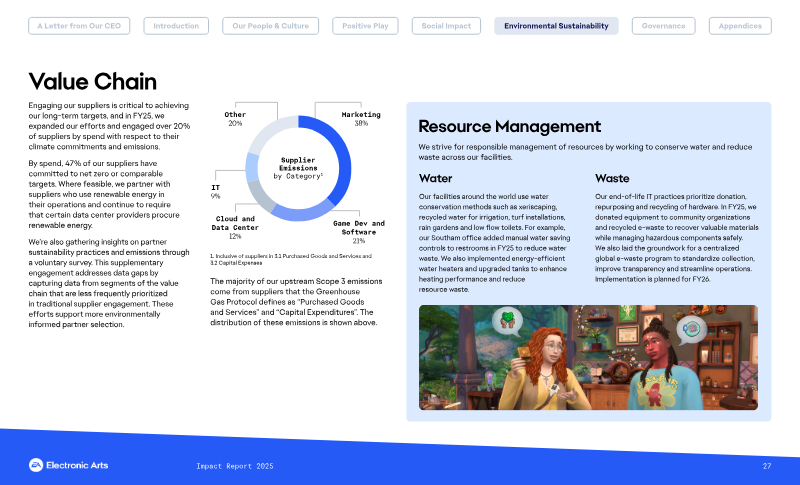Viewport: 800px width, 485px height.
Task: Click the page number 27
Action: [x=767, y=466]
